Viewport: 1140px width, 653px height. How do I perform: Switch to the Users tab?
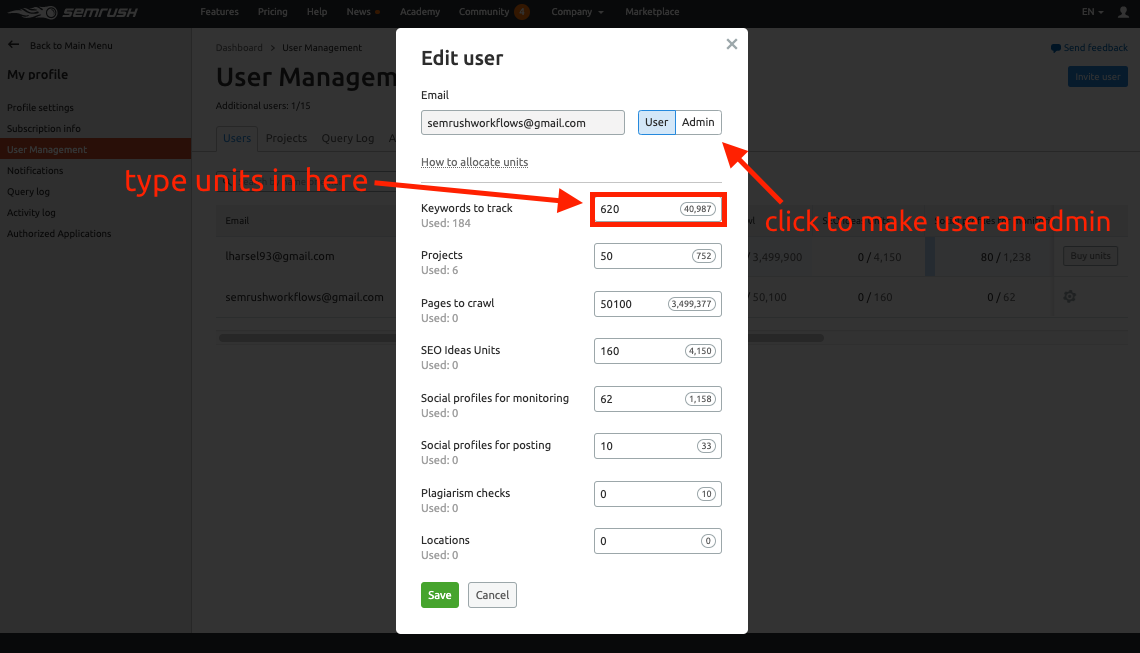pos(237,138)
